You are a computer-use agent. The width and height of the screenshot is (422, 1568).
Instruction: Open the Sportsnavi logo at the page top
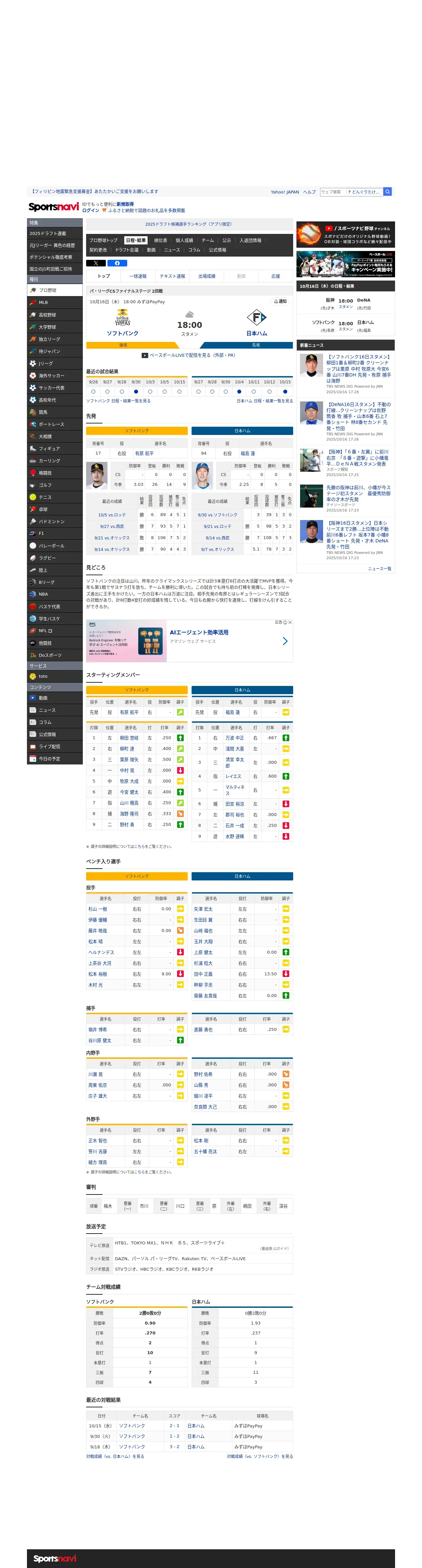(54, 207)
